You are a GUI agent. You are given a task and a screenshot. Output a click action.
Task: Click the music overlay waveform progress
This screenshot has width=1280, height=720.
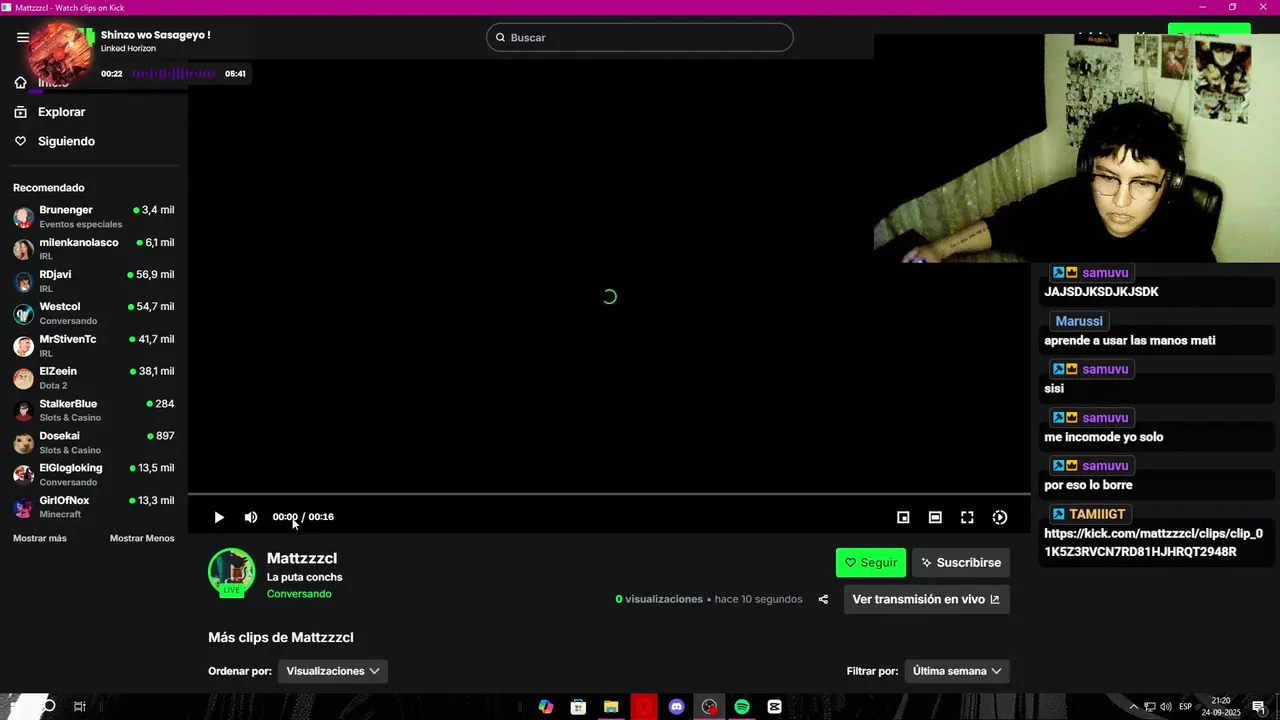(x=174, y=74)
